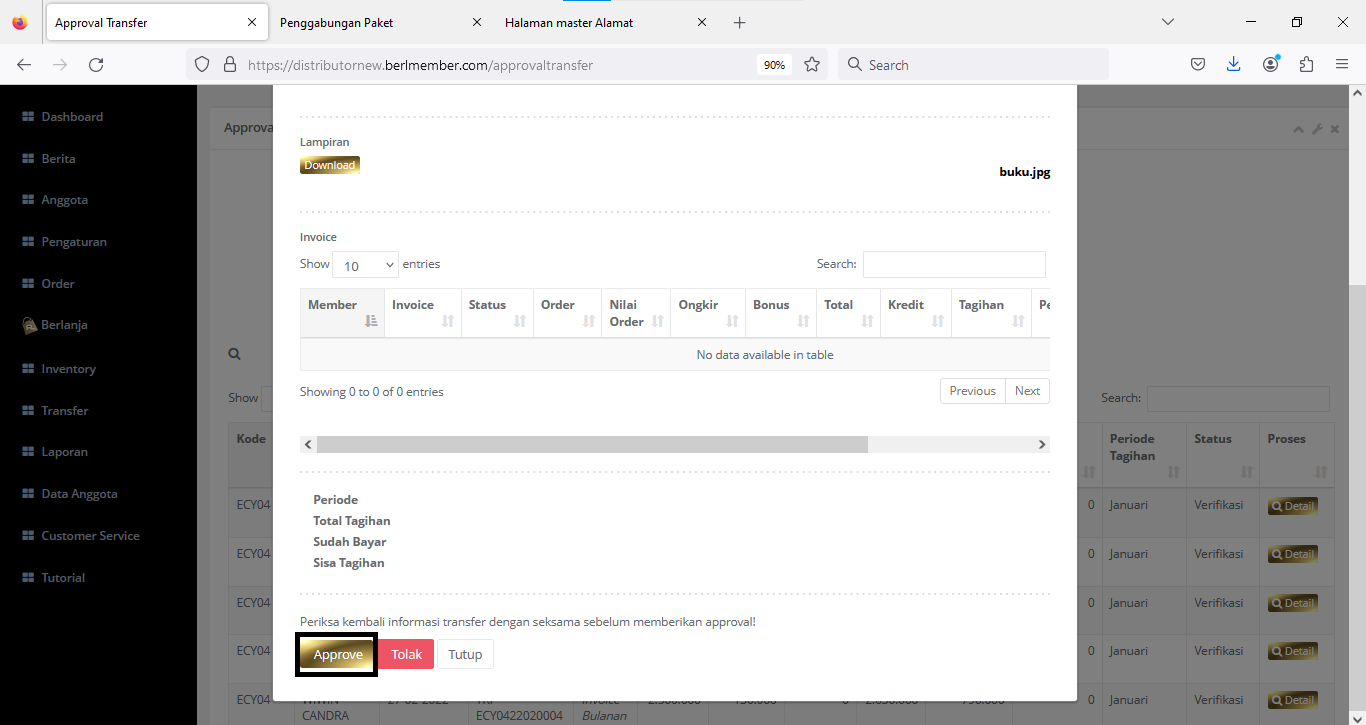
Task: Click the horizontal scrollbar in invoice table
Action: pyautogui.click(x=592, y=444)
